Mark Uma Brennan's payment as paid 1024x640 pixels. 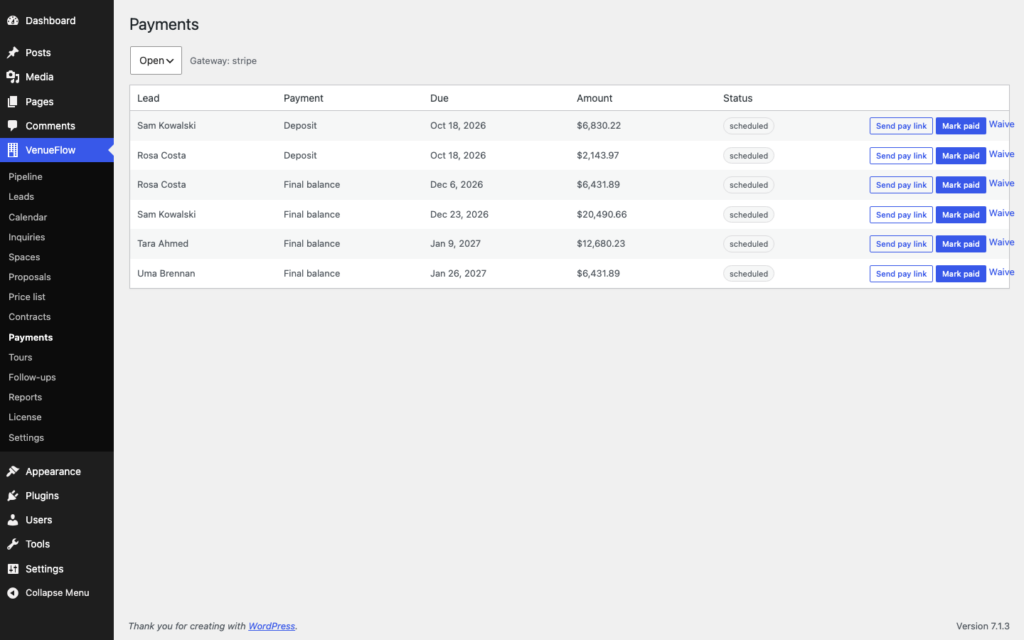960,274
